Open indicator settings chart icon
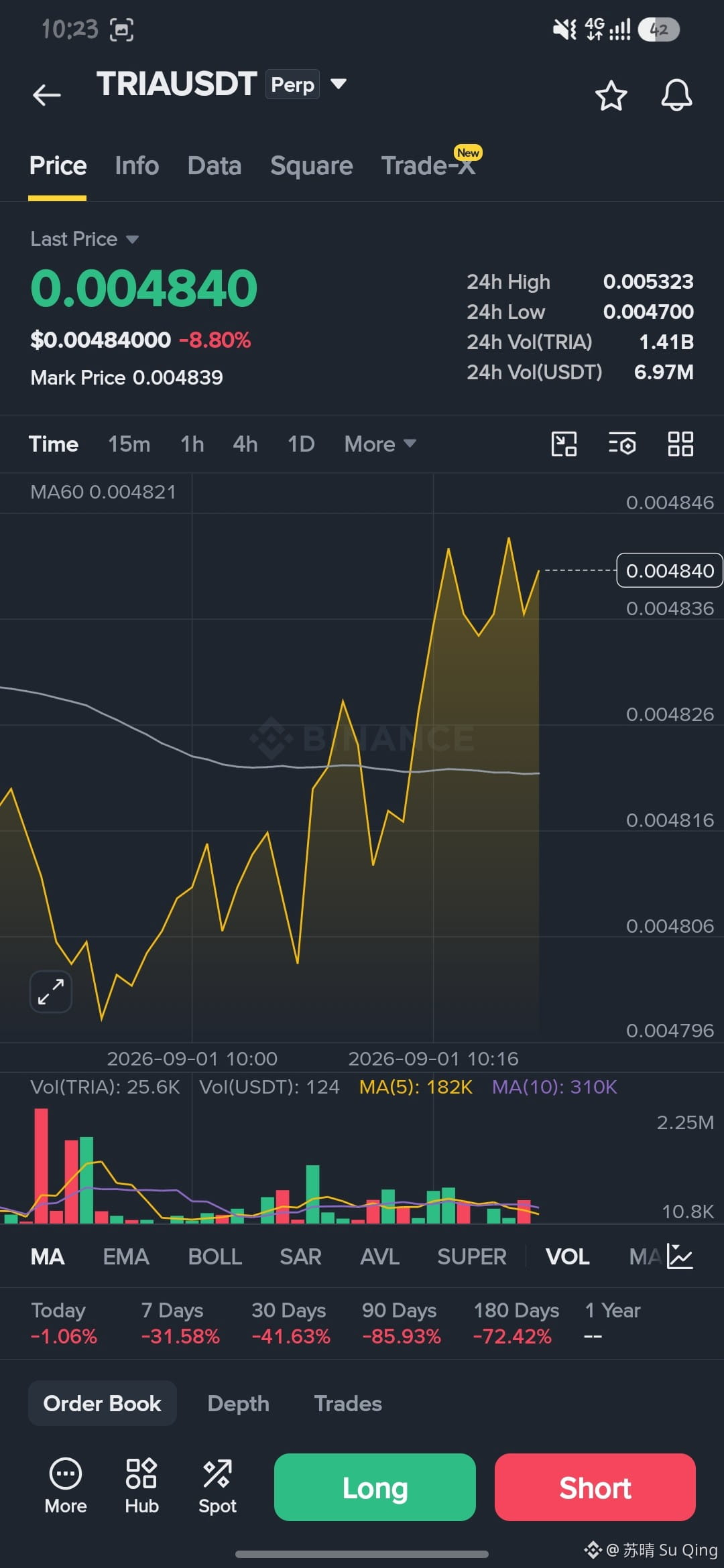 coord(680,1256)
